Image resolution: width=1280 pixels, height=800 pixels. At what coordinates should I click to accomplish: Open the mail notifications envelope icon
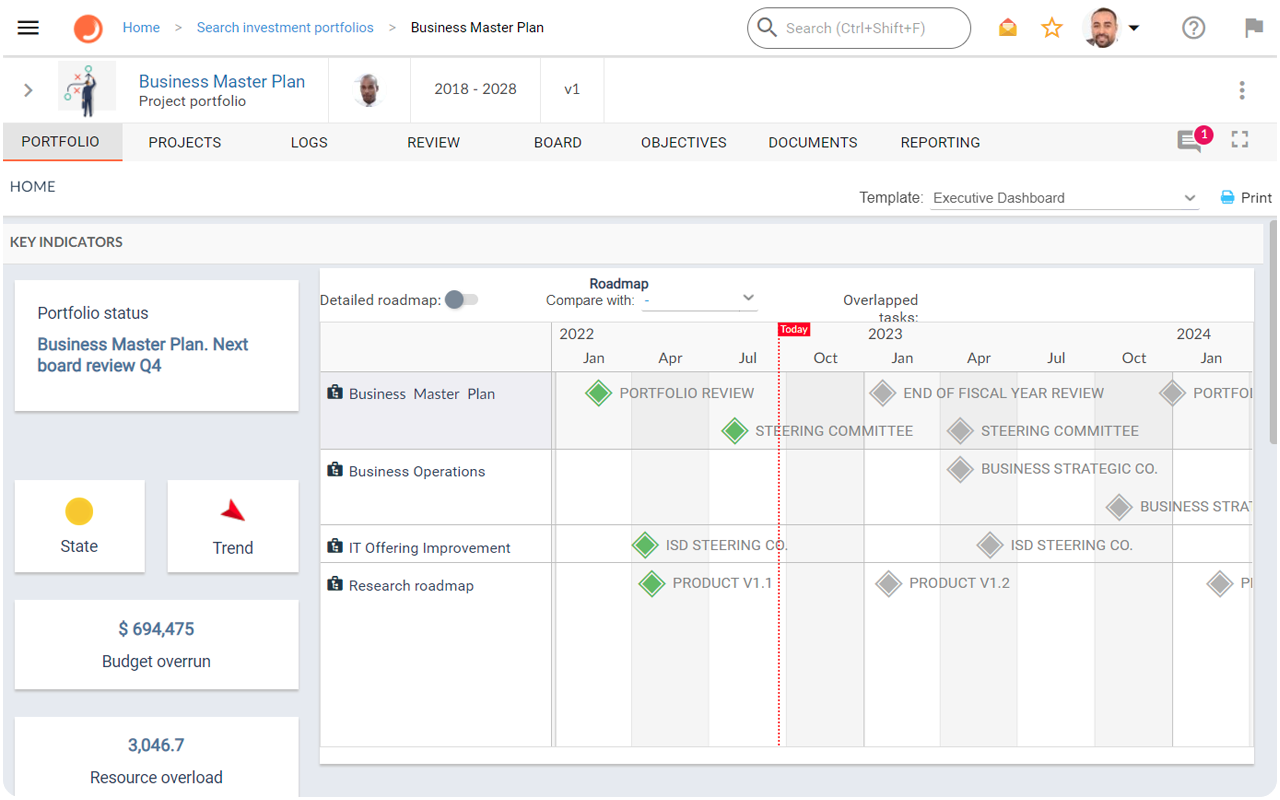(1007, 27)
